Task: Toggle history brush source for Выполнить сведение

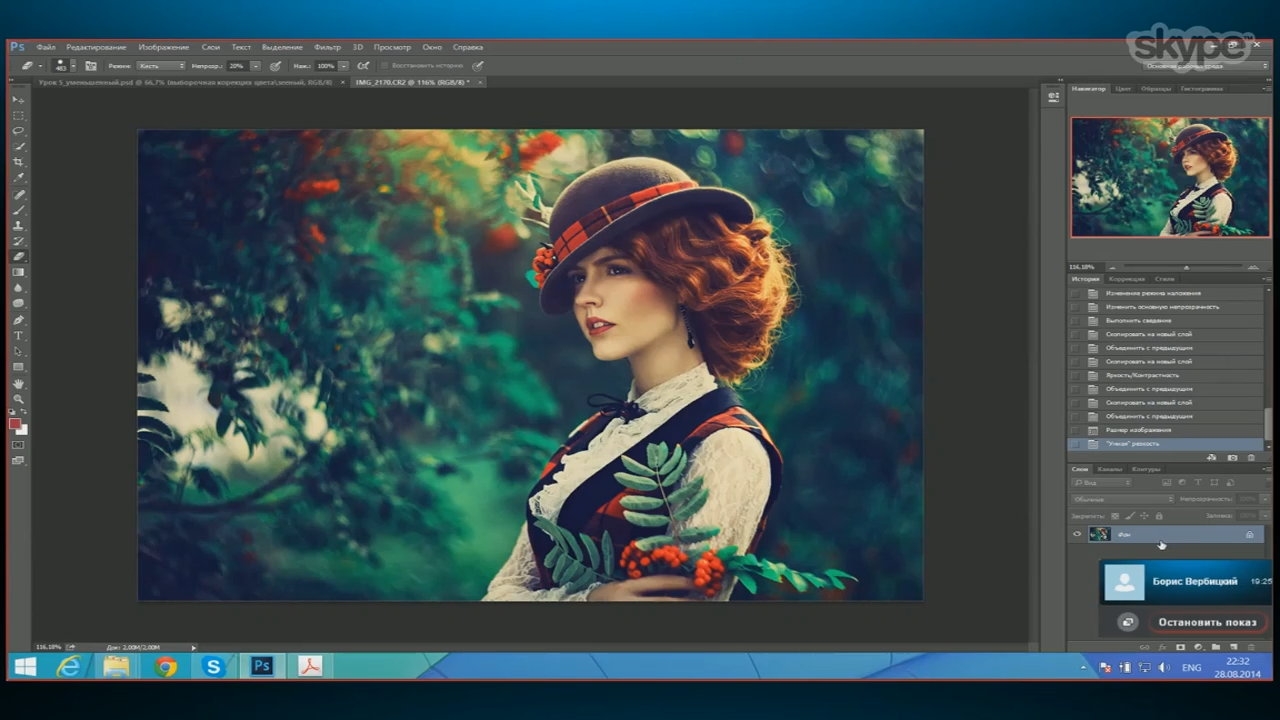Action: point(1076,320)
